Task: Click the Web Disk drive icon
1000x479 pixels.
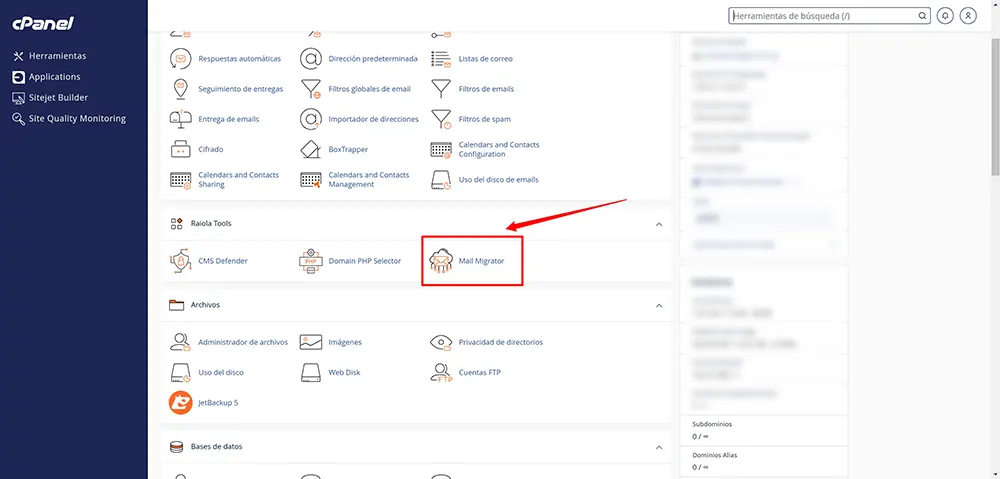Action: [311, 372]
